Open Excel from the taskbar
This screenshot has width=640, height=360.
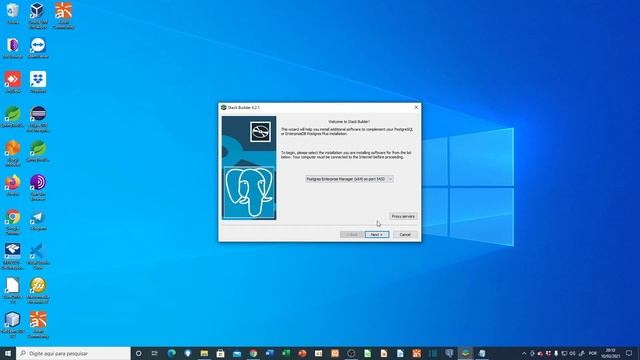[286, 353]
